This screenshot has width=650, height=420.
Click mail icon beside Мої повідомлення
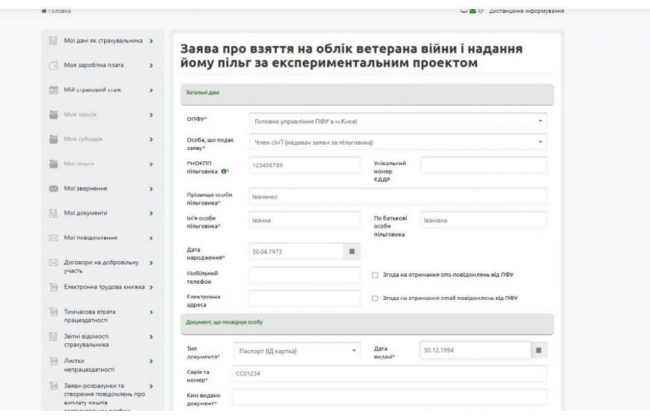(x=53, y=238)
